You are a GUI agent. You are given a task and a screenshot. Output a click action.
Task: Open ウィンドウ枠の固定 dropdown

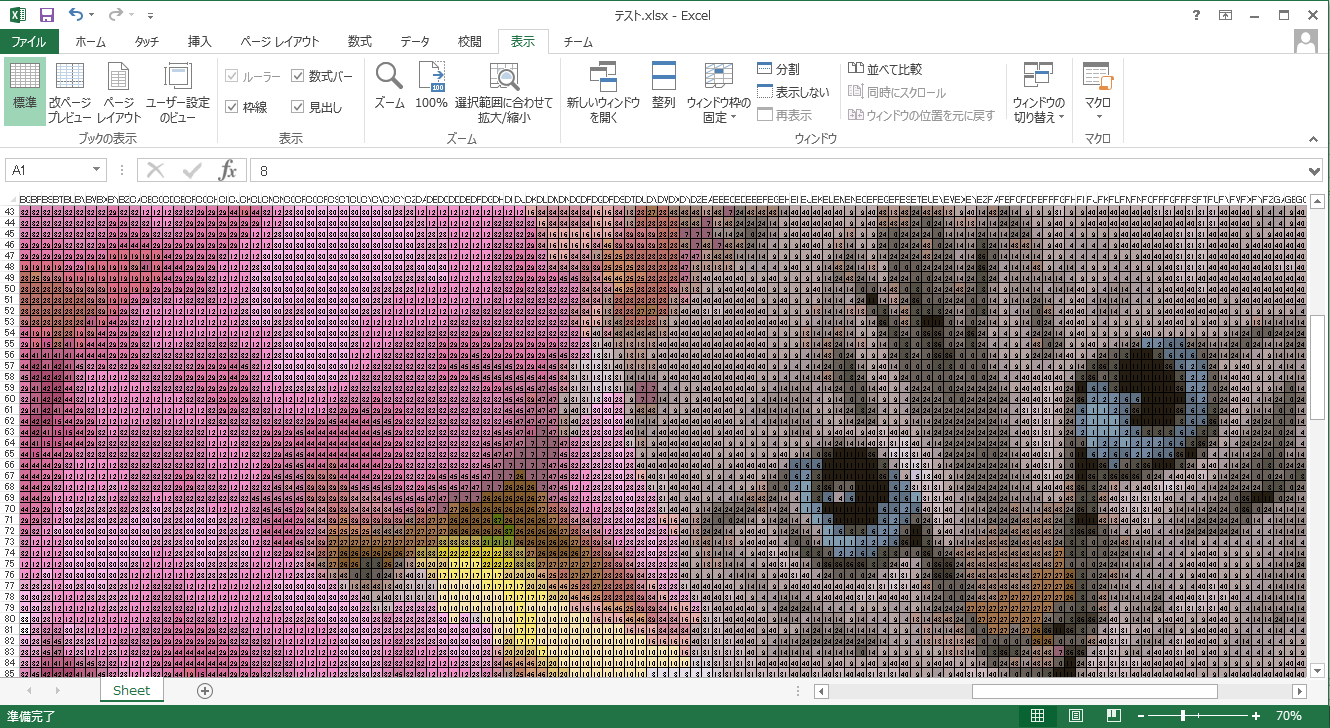[718, 91]
